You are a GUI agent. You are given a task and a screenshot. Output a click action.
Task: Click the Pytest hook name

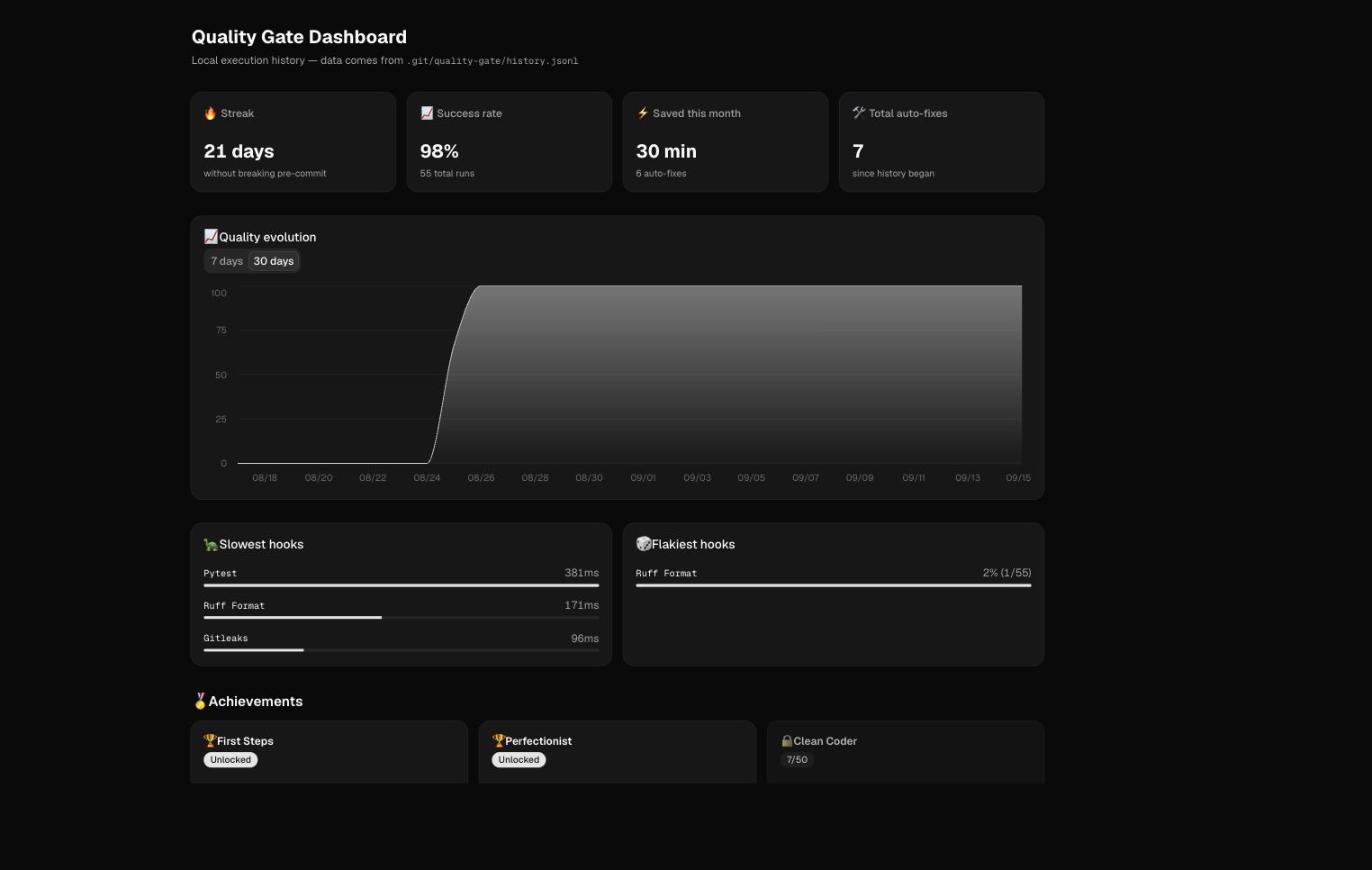pos(220,573)
